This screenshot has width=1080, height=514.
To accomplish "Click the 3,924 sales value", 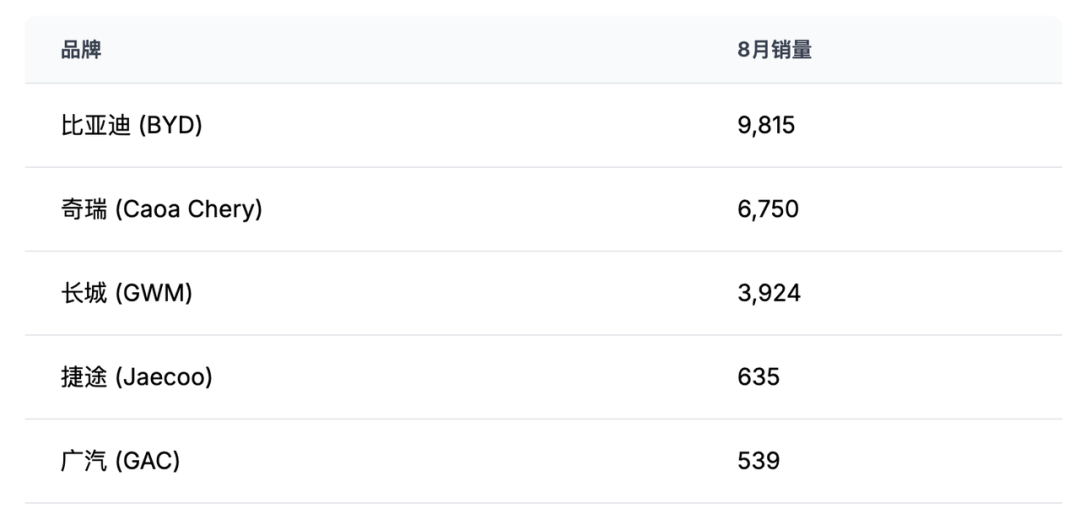I will coord(769,294).
